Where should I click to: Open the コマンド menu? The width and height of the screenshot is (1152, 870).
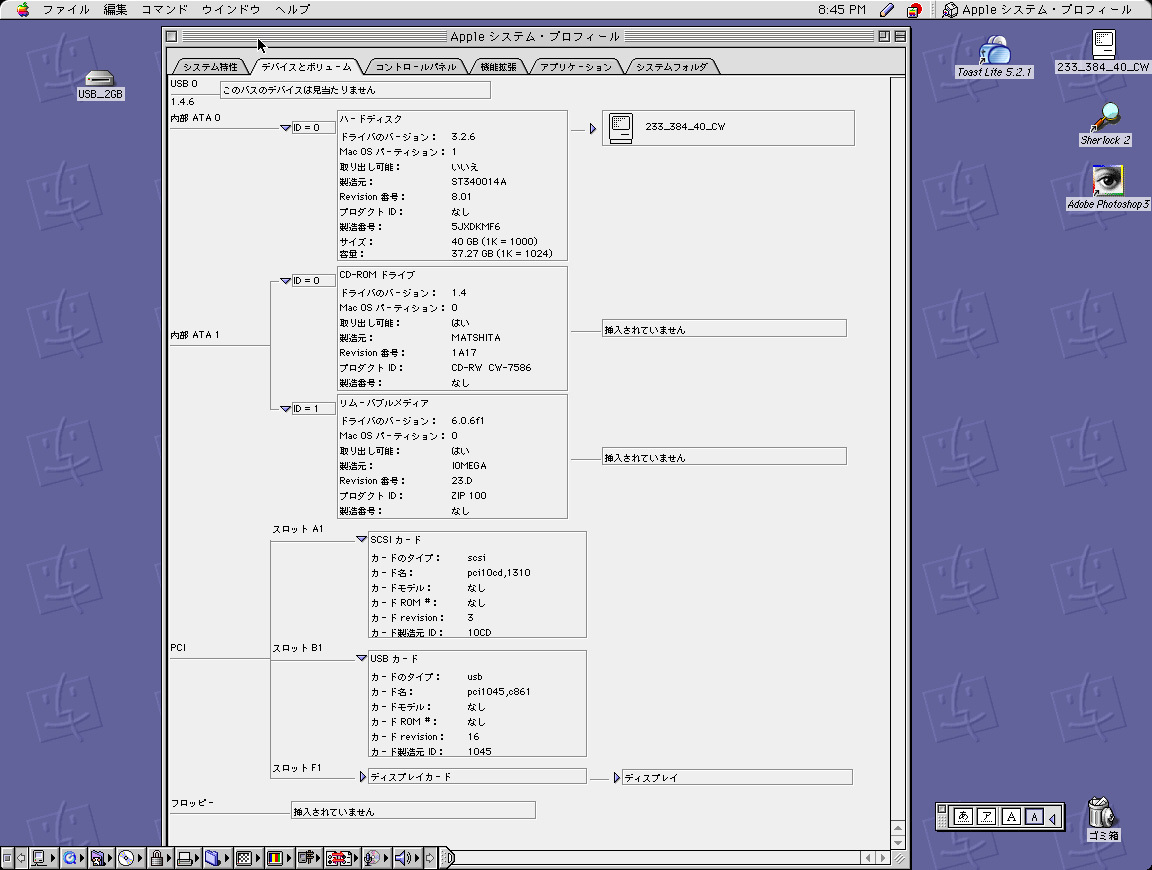pos(165,10)
